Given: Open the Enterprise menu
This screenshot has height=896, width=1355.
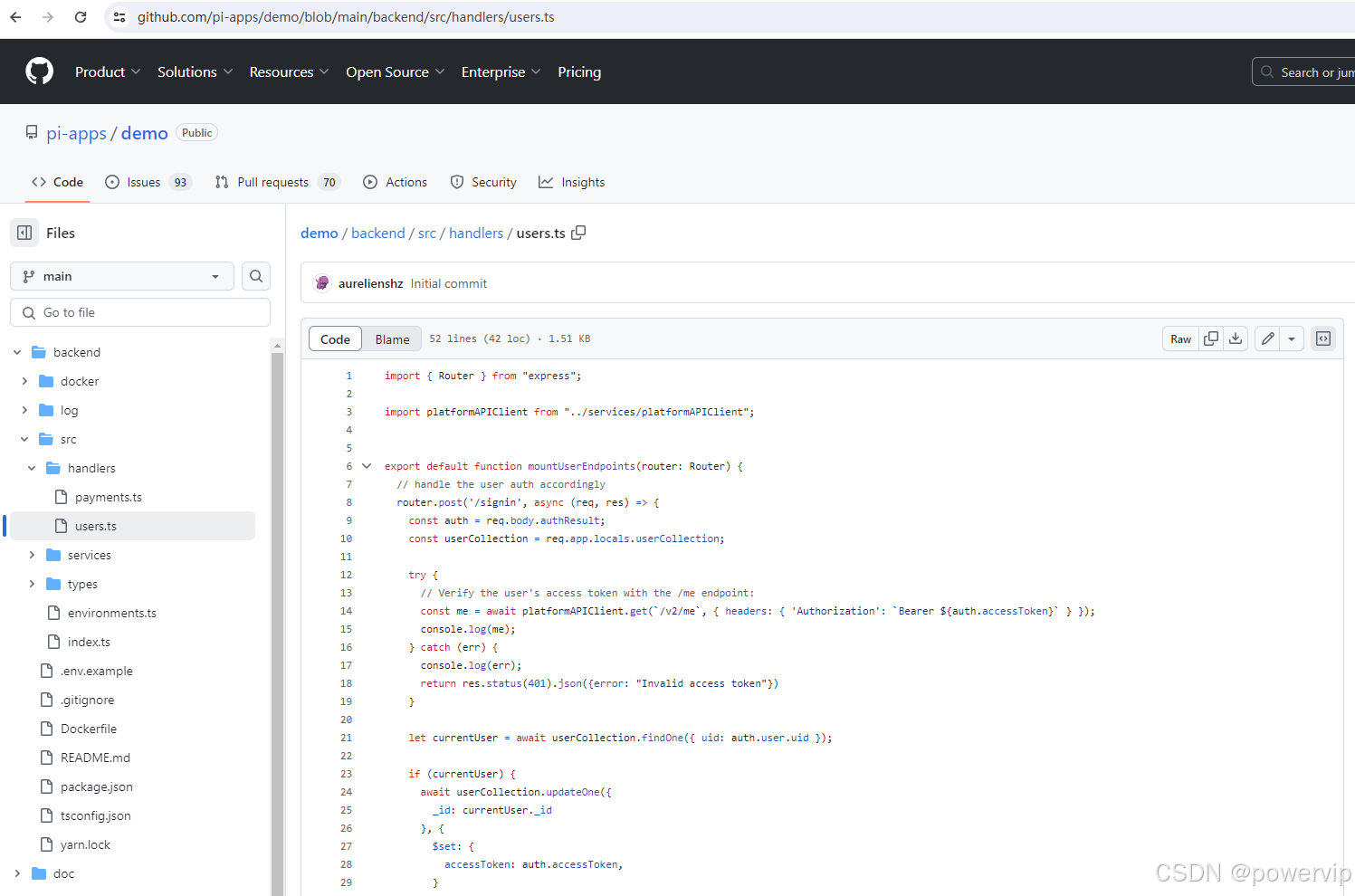Looking at the screenshot, I should click(501, 71).
